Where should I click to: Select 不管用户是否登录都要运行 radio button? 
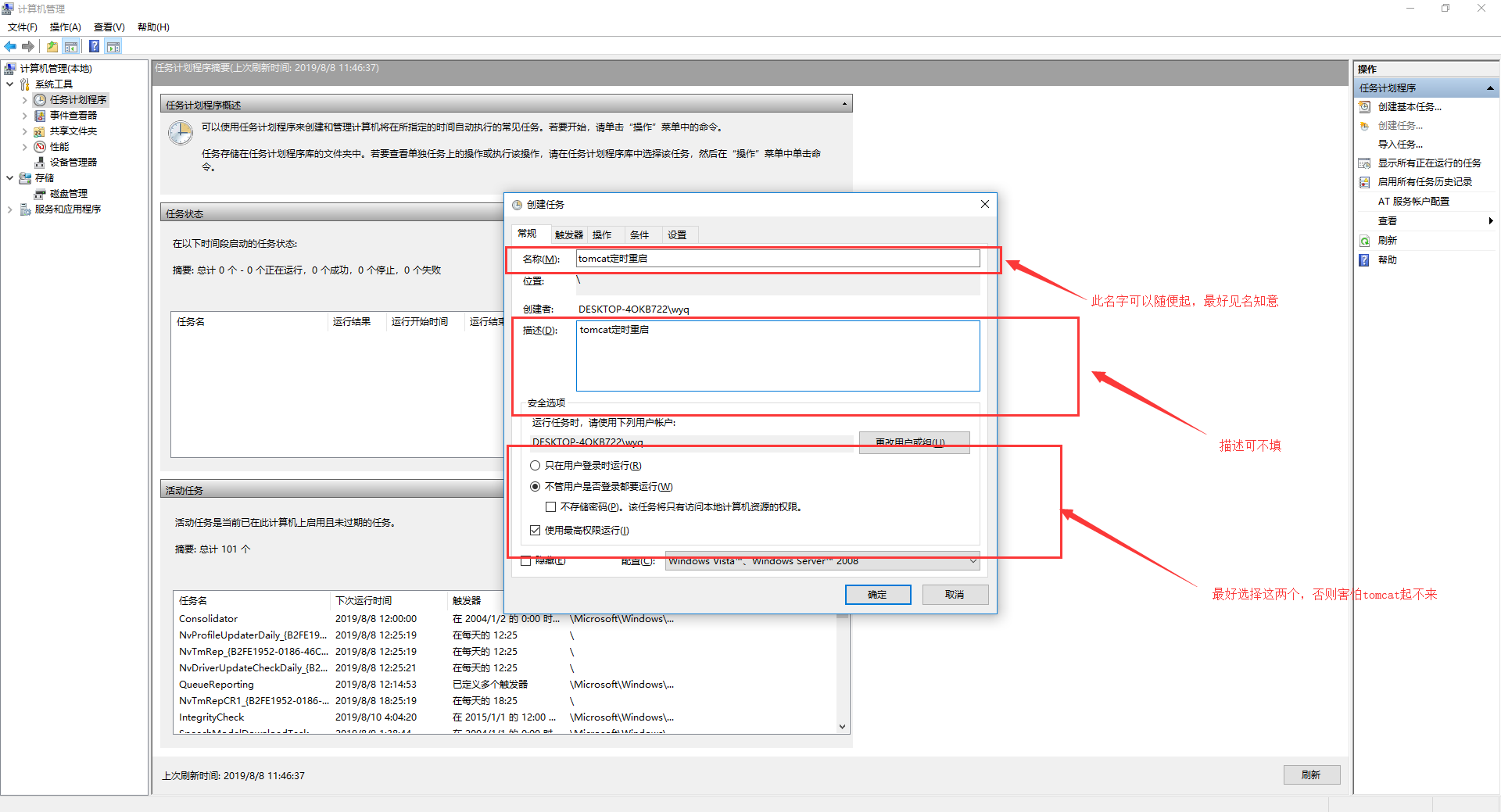(x=536, y=487)
